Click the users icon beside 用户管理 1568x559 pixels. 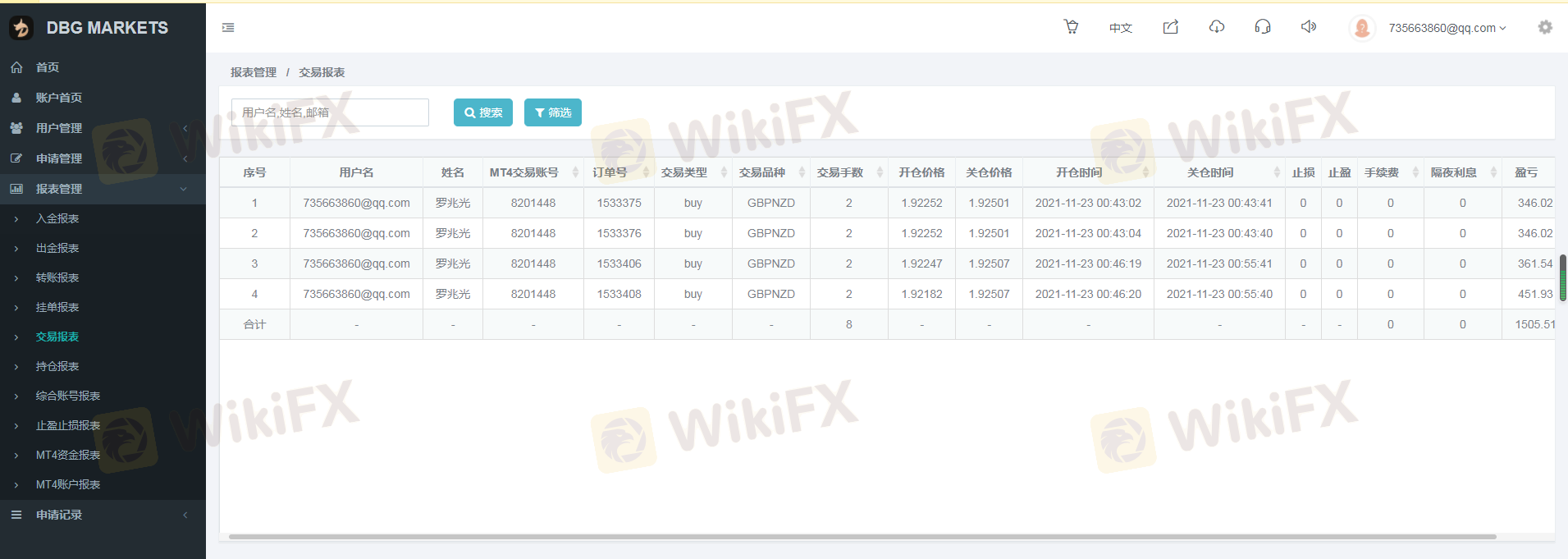click(16, 128)
